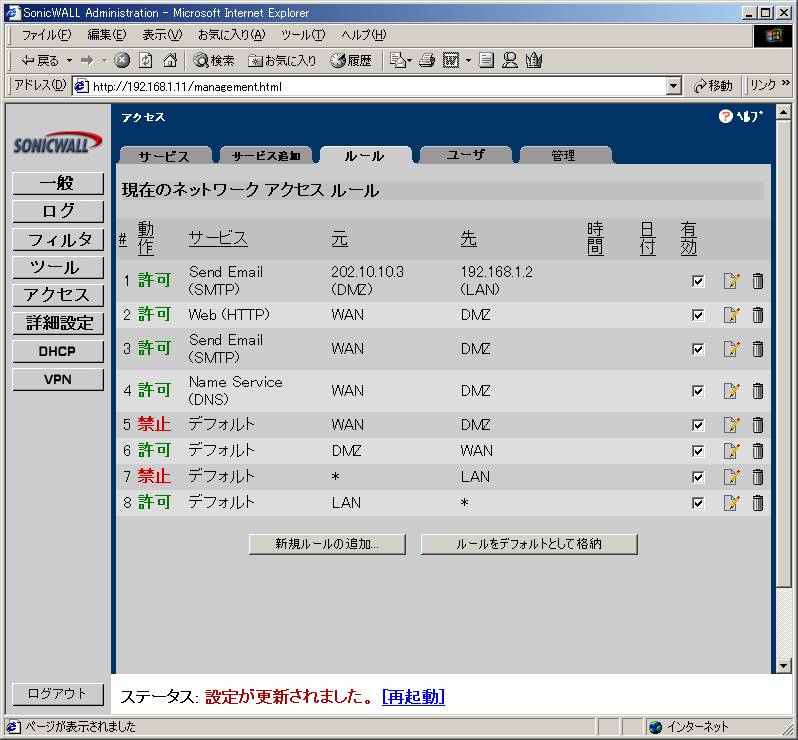Viewport: 798px width, 740px height.
Task: Expand the address bar dropdown arrow
Action: (673, 87)
